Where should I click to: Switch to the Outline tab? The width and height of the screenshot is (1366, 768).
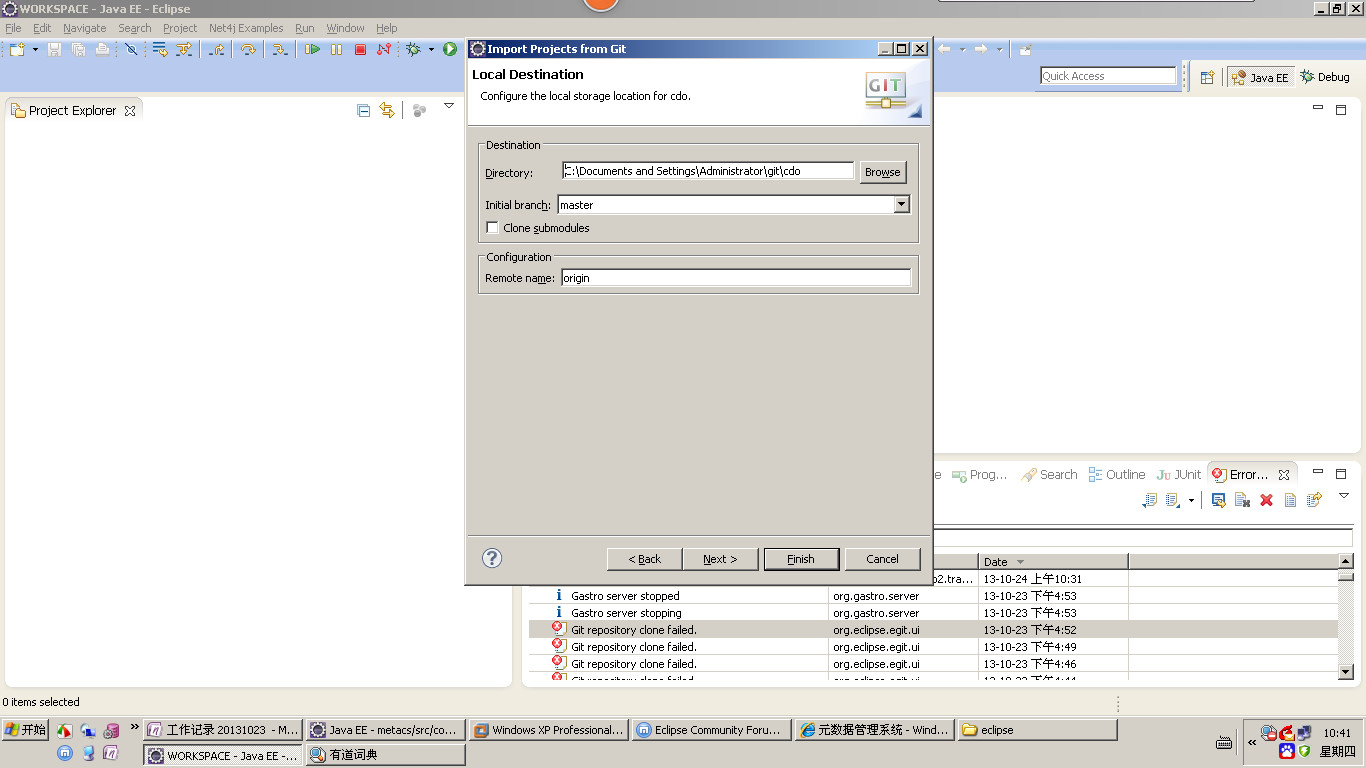(1117, 475)
